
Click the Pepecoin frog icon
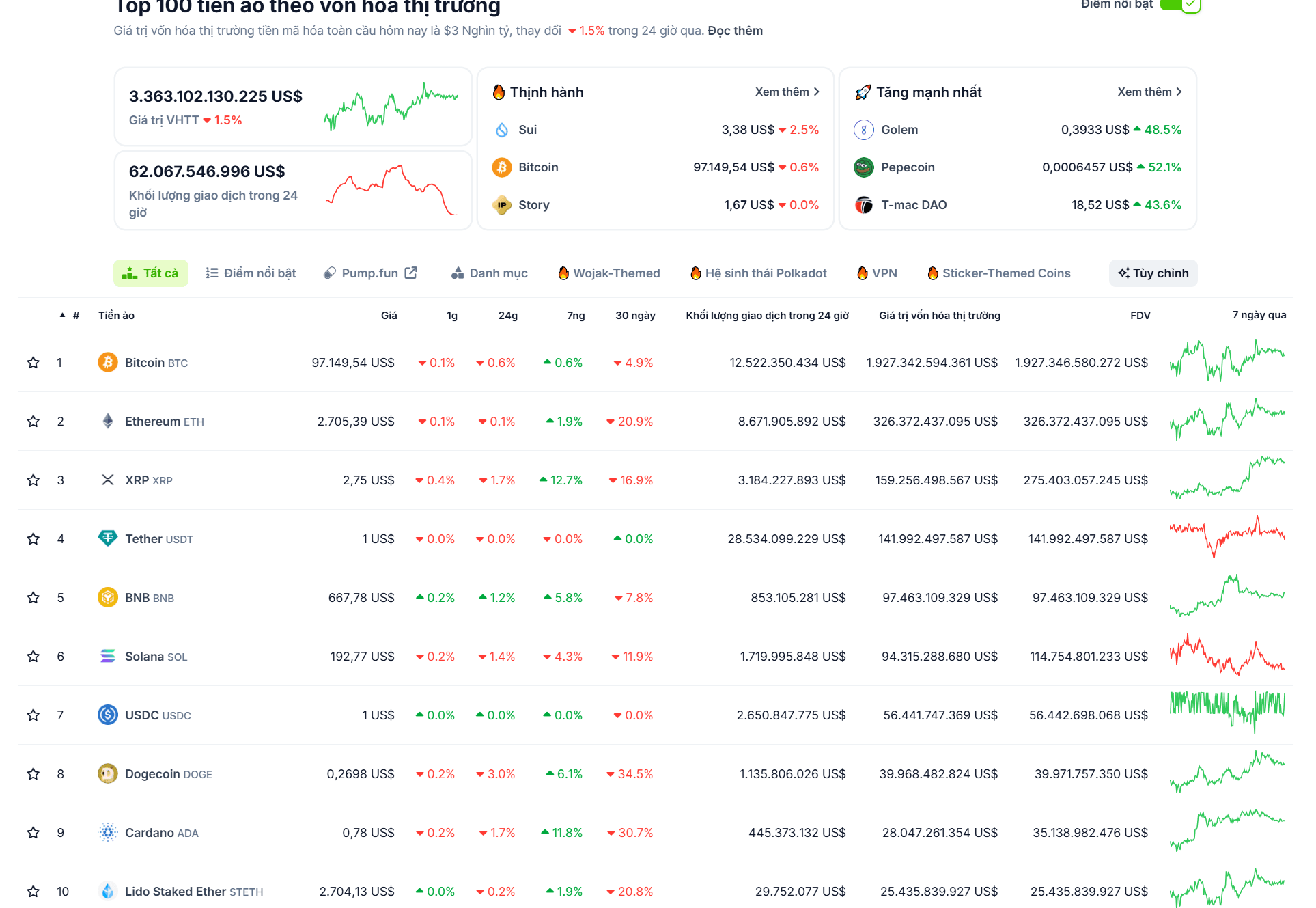864,167
